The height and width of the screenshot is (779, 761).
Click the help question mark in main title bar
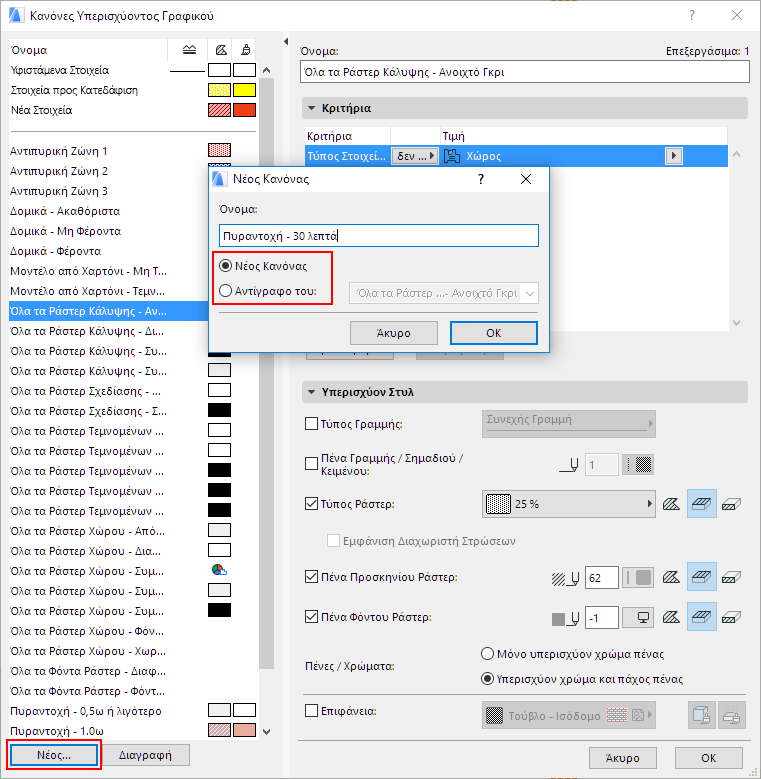tap(691, 15)
